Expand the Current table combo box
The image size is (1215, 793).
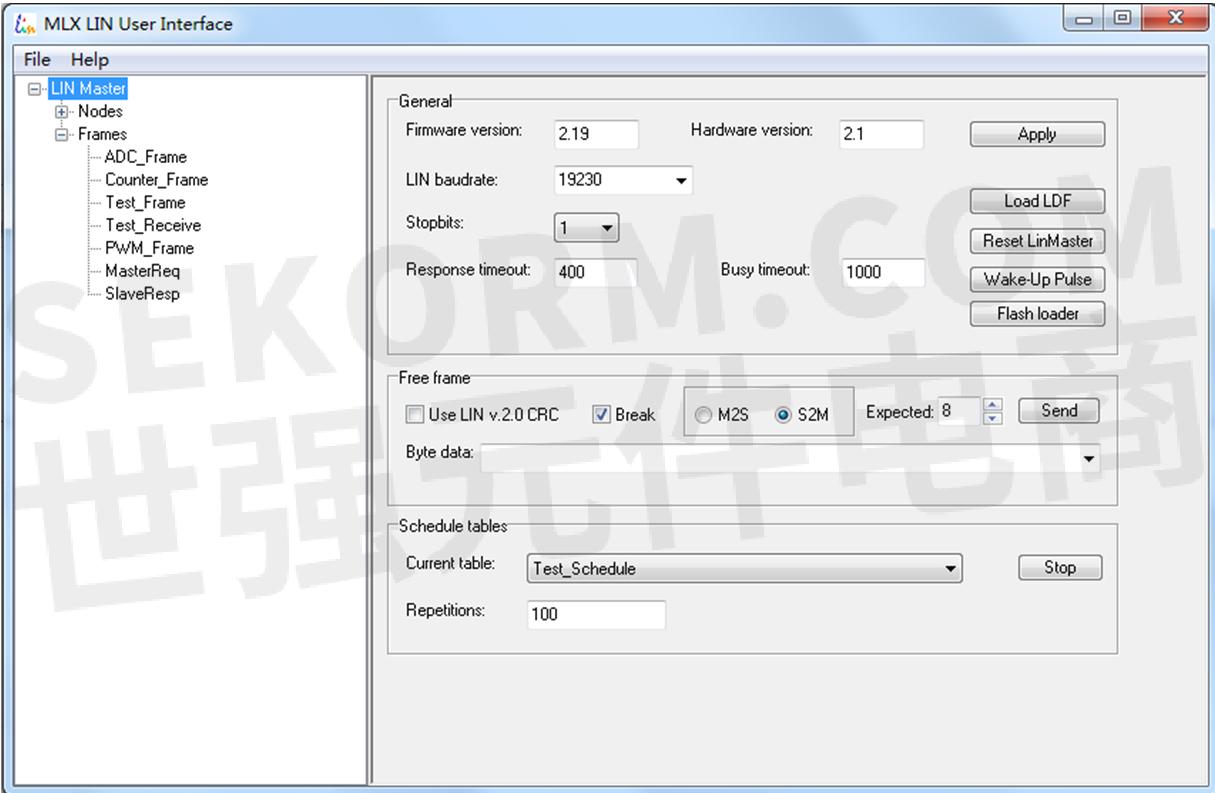[x=949, y=569]
